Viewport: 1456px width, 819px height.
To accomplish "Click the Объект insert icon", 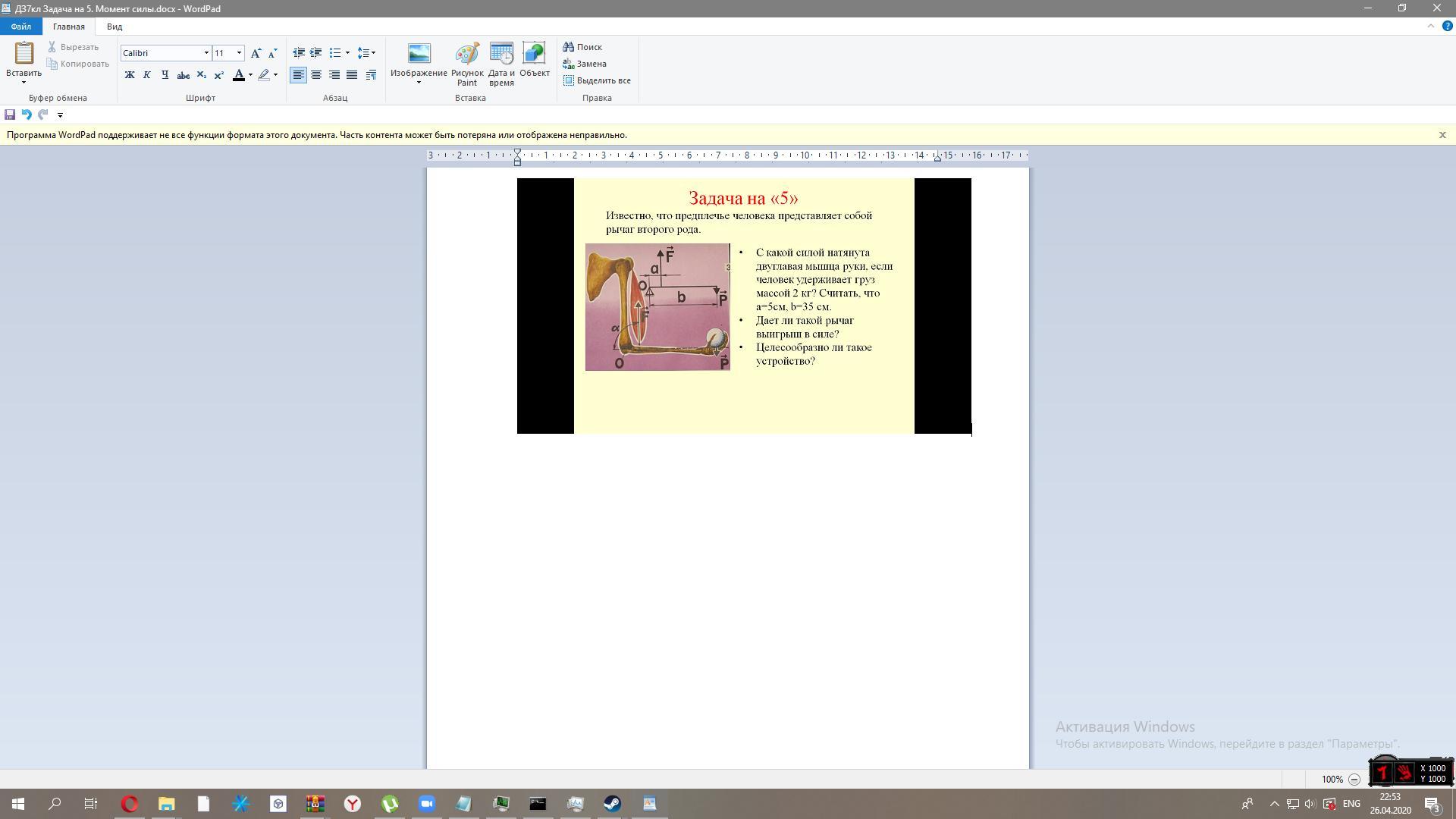I will tap(535, 61).
